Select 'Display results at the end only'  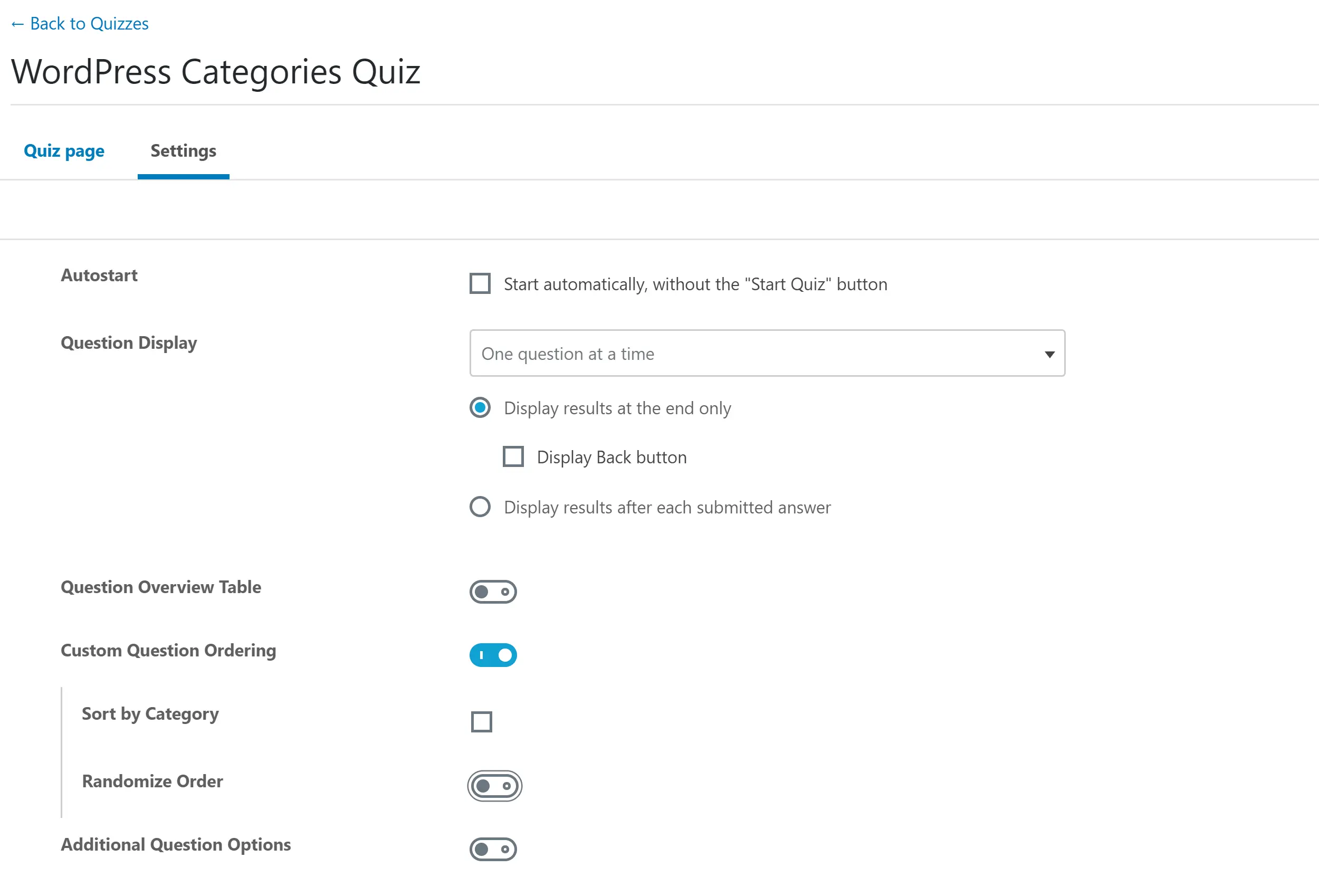point(480,408)
